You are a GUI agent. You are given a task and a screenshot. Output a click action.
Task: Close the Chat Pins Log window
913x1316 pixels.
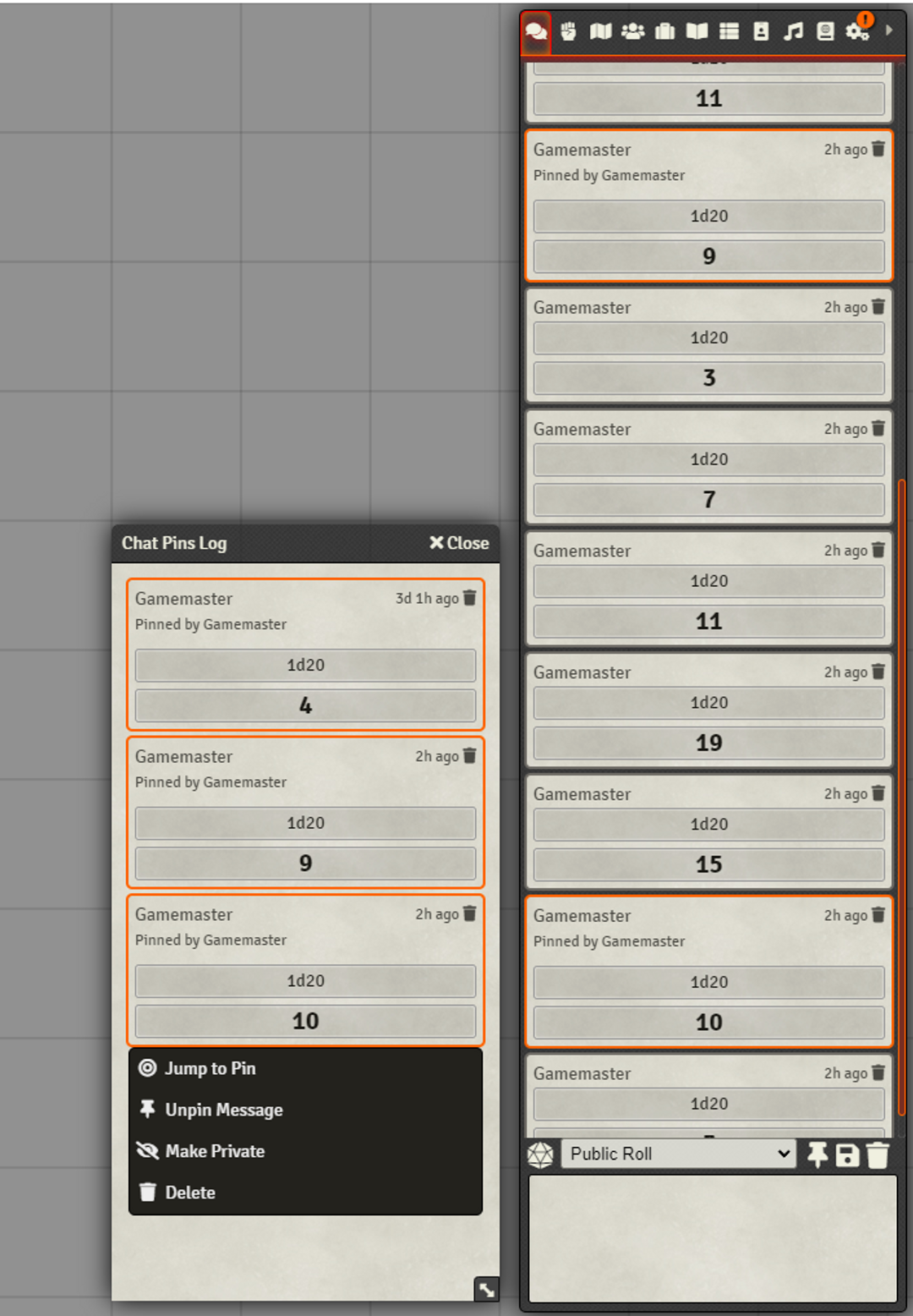(459, 543)
